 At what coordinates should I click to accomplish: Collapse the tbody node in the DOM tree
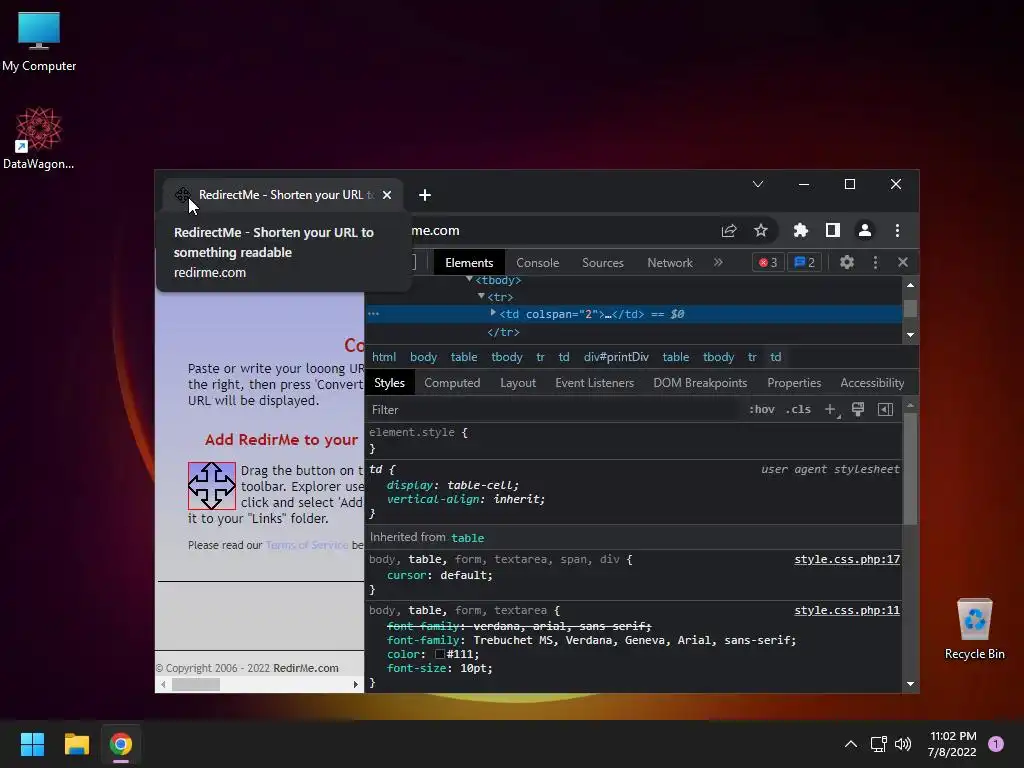coord(469,280)
